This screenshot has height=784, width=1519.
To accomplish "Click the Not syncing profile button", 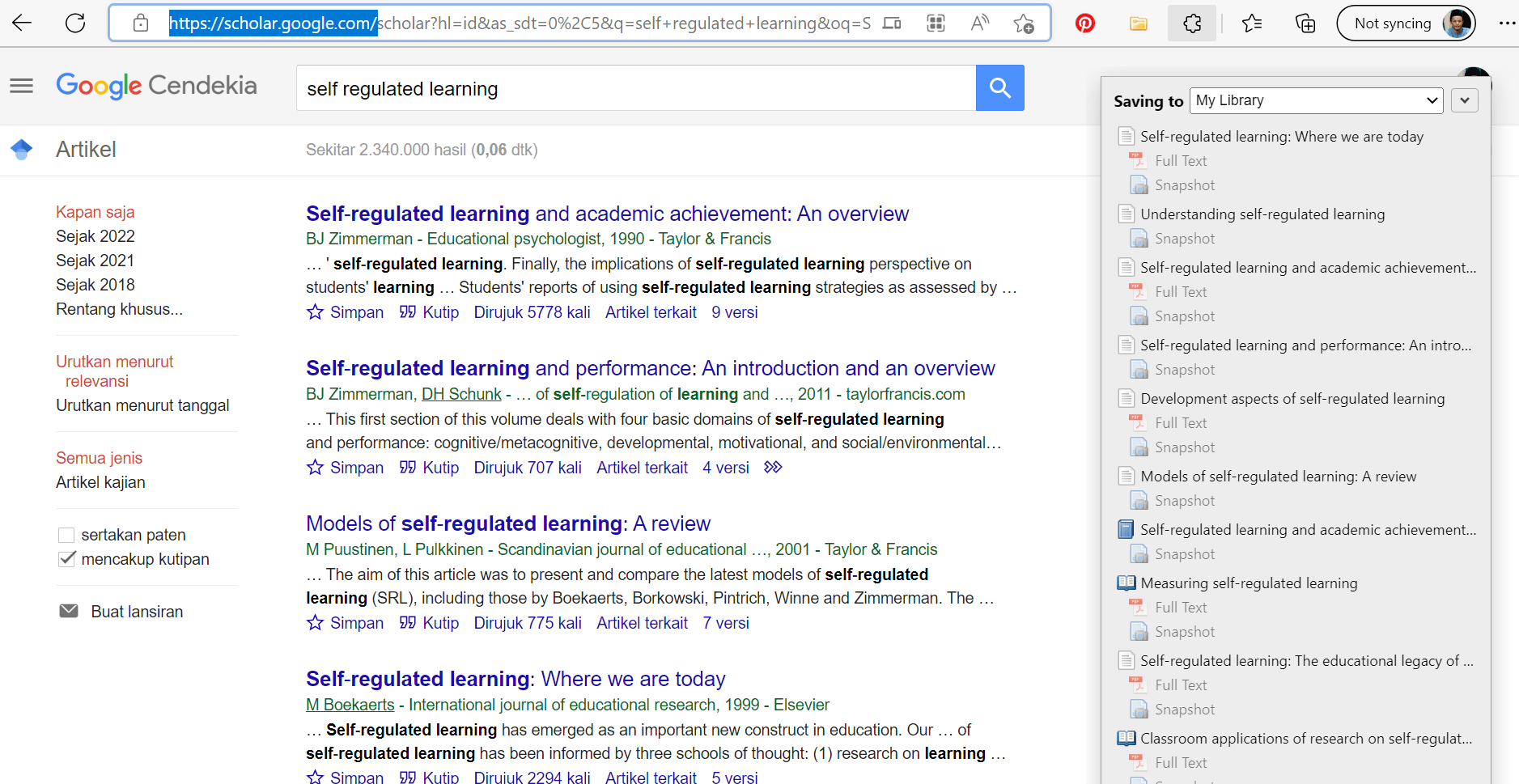I will [1406, 23].
